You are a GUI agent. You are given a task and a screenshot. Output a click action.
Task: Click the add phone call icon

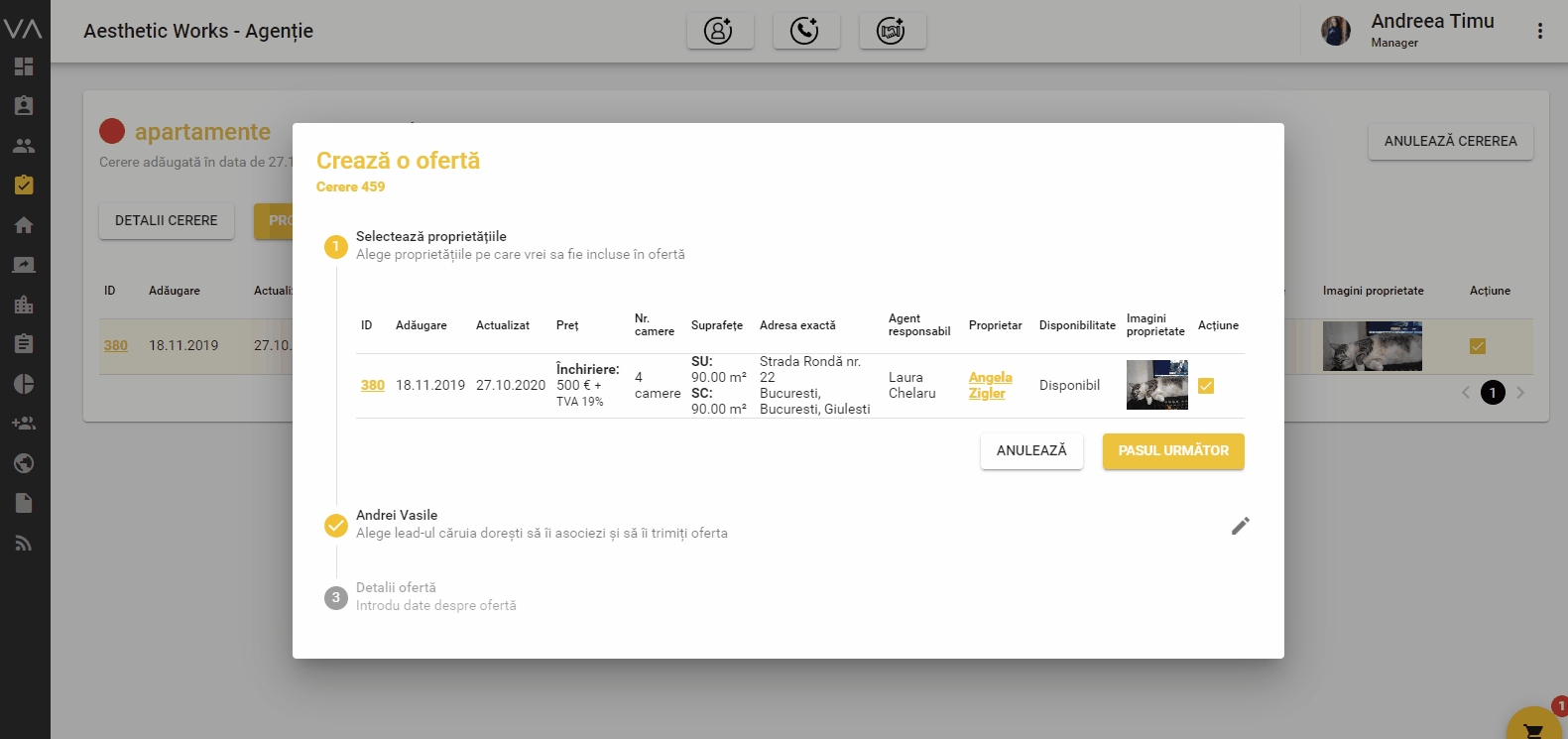[x=804, y=31]
